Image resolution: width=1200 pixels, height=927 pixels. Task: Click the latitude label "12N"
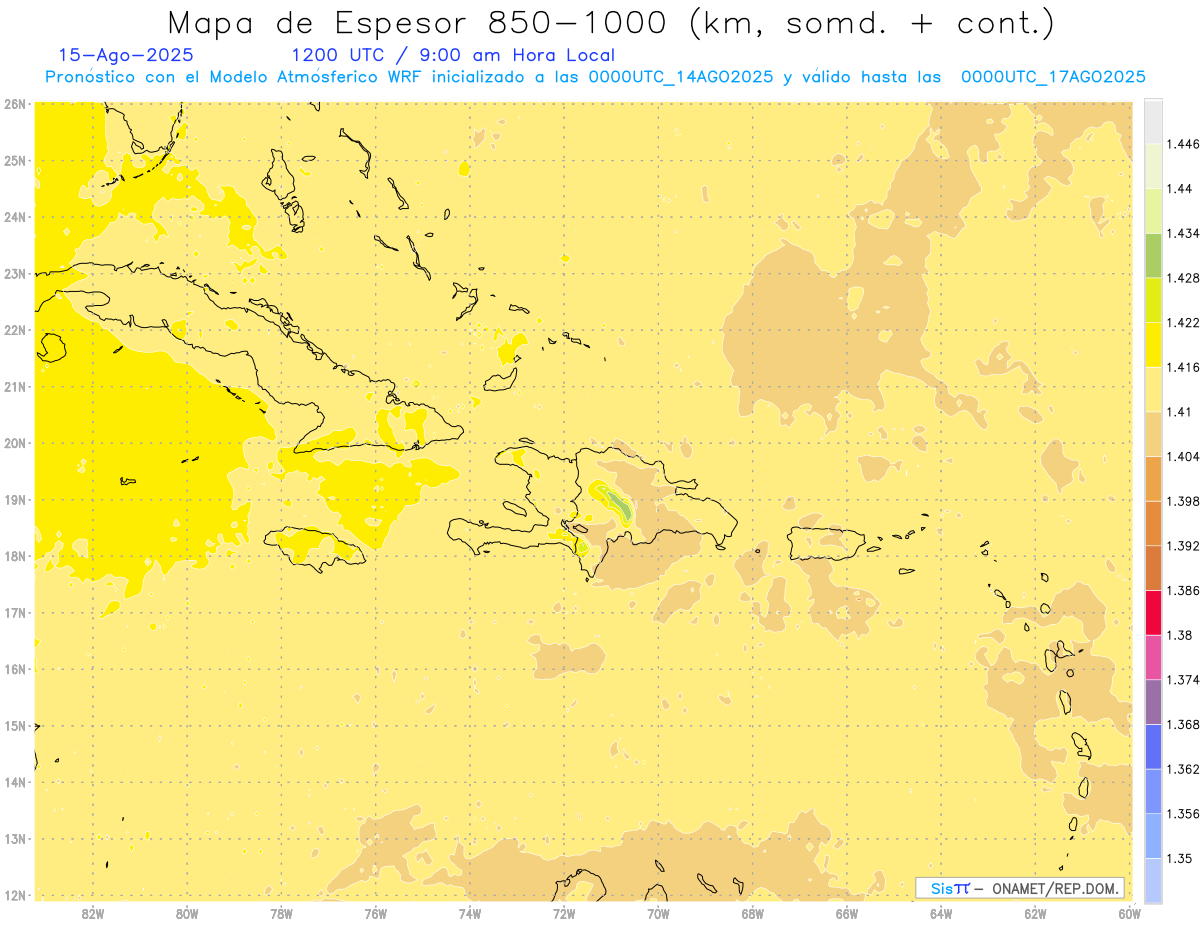pos(15,895)
